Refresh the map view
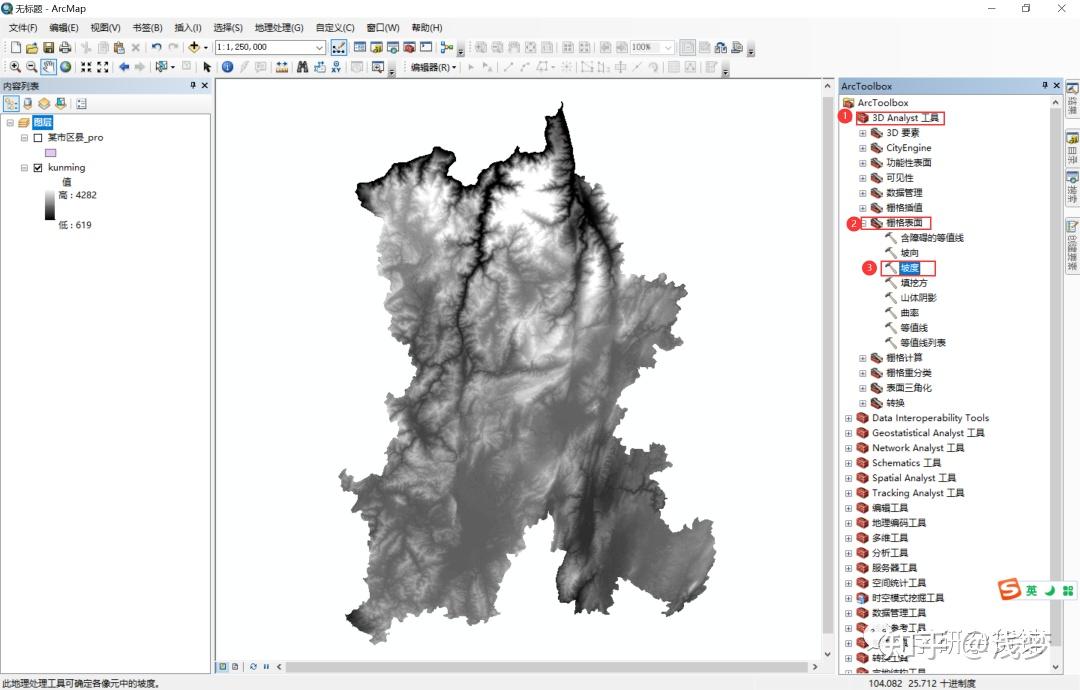 click(253, 667)
